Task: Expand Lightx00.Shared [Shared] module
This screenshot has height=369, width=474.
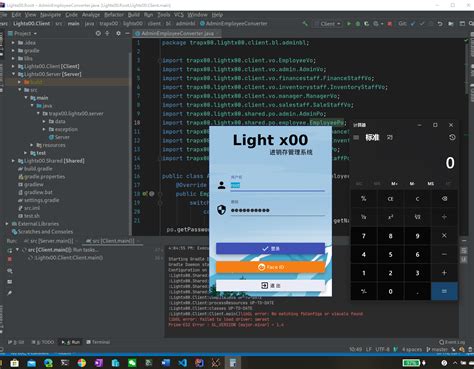Action: pyautogui.click(x=13, y=161)
